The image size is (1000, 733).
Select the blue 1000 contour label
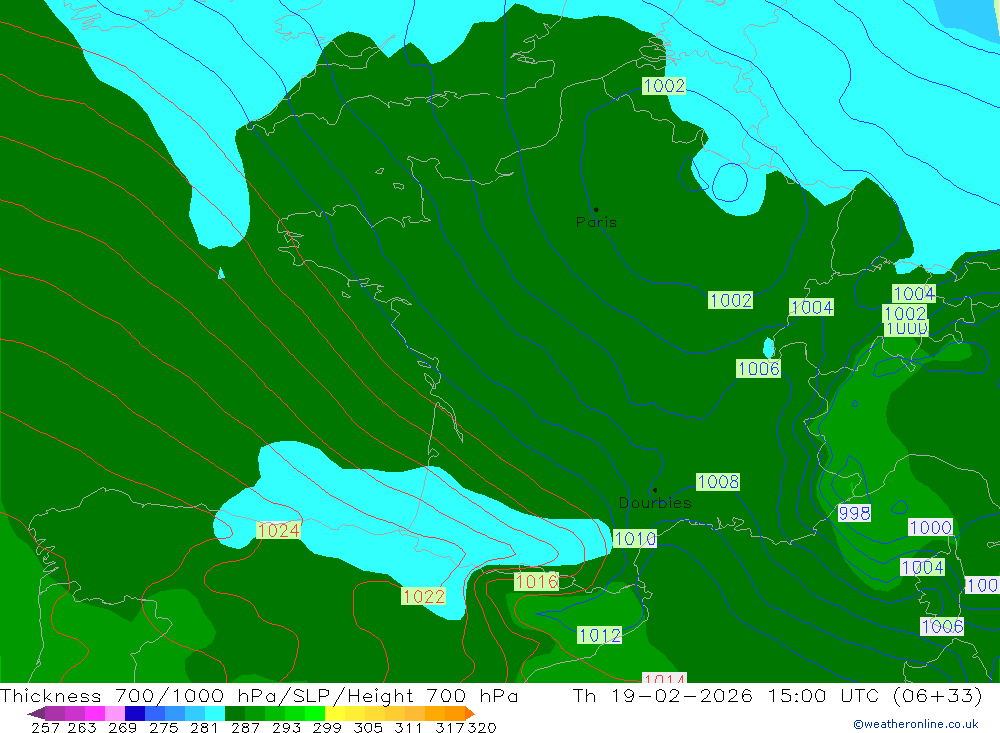click(930, 528)
